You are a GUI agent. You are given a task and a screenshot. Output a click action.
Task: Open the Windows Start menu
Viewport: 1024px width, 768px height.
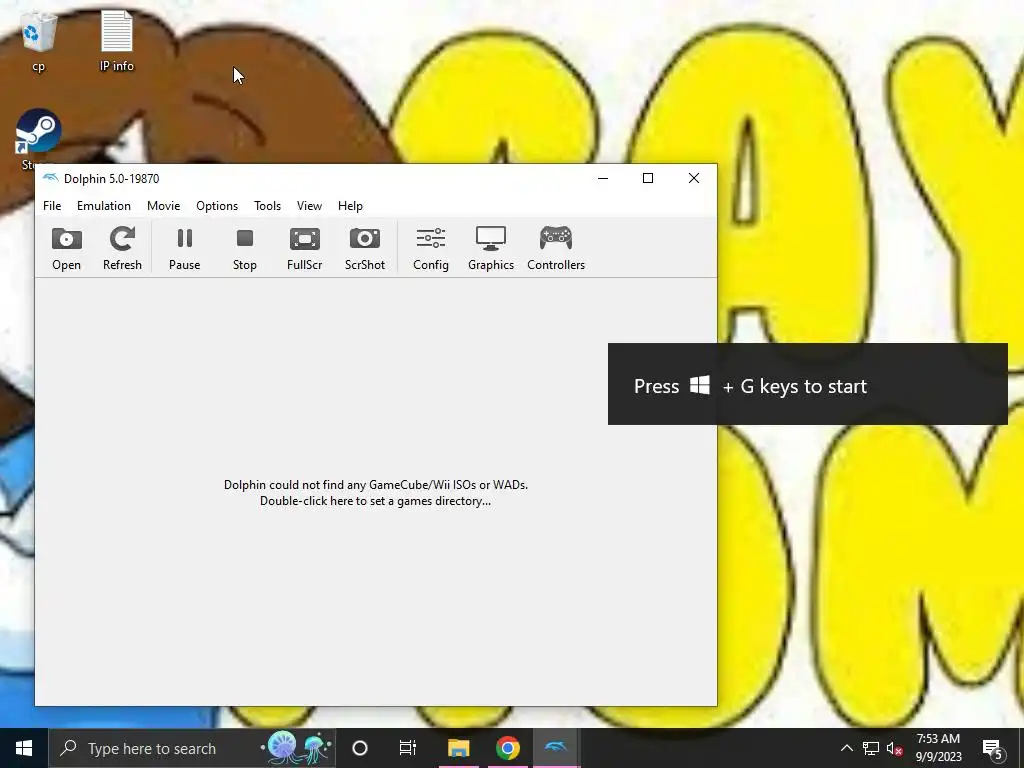[24, 748]
